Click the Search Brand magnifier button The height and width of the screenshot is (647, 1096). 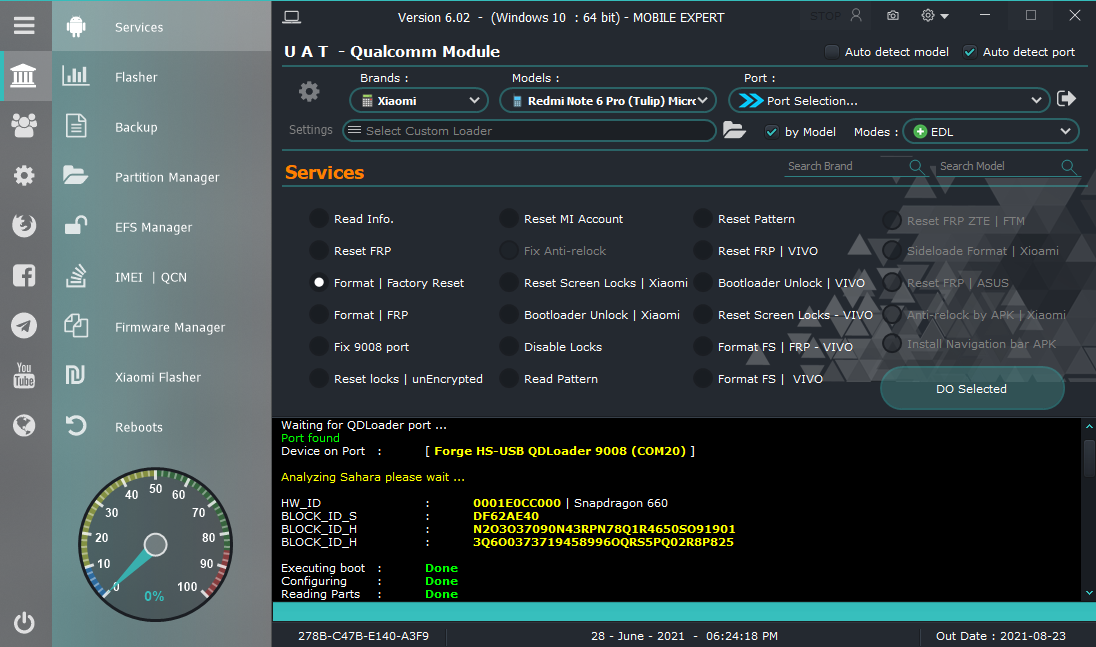pyautogui.click(x=916, y=166)
